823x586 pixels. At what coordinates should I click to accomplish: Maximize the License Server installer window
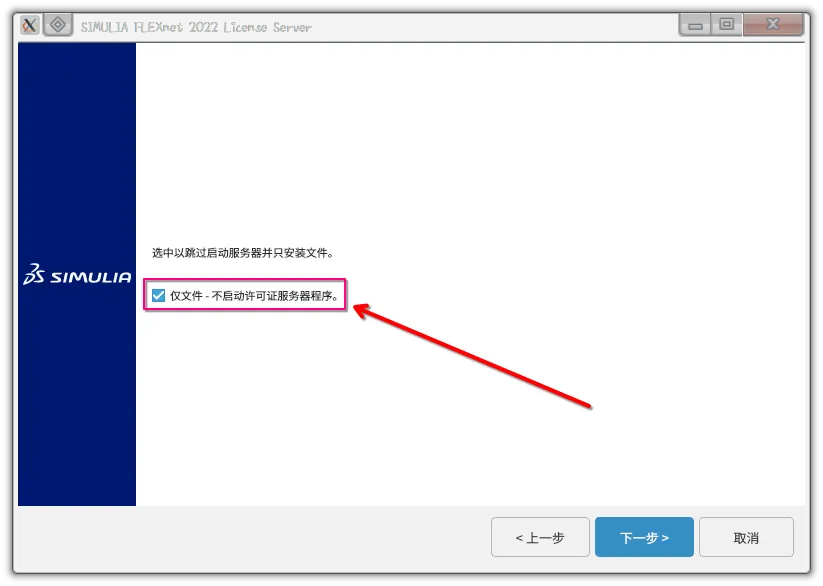pos(727,24)
